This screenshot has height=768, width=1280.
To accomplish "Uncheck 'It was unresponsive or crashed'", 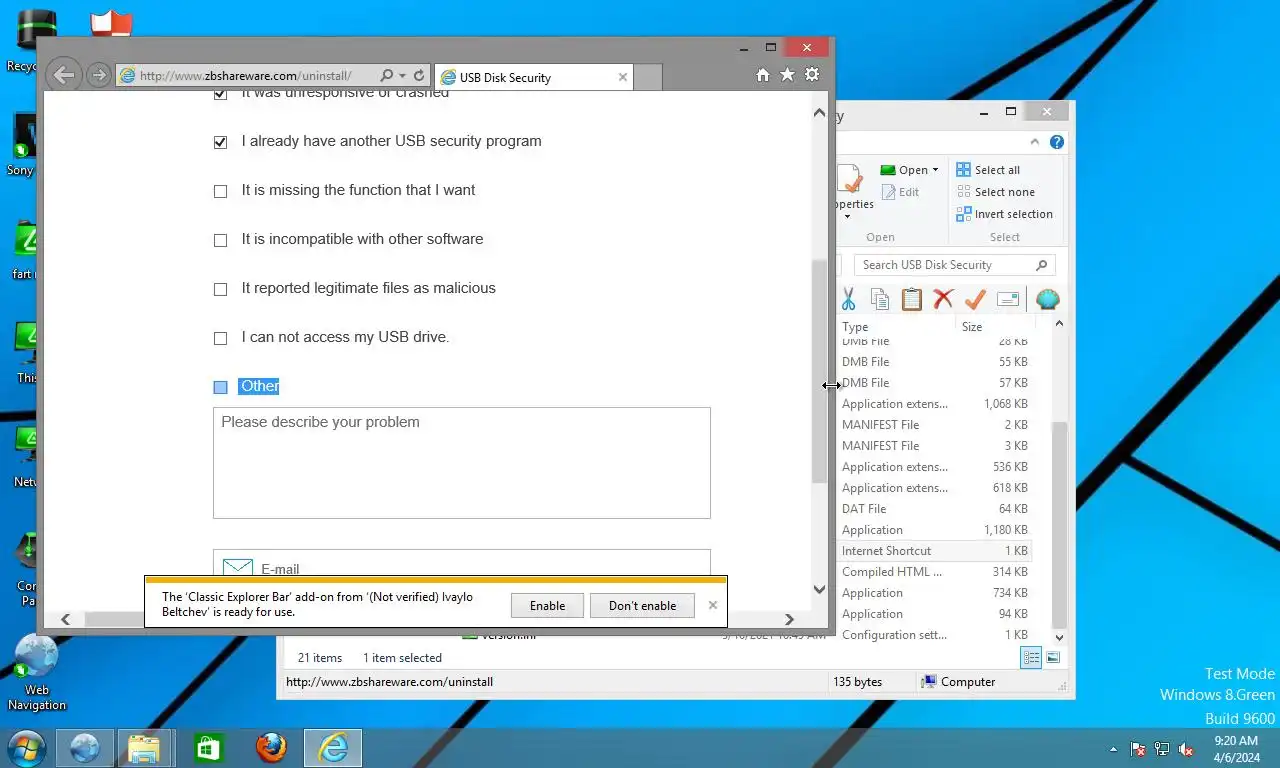I will click(221, 93).
